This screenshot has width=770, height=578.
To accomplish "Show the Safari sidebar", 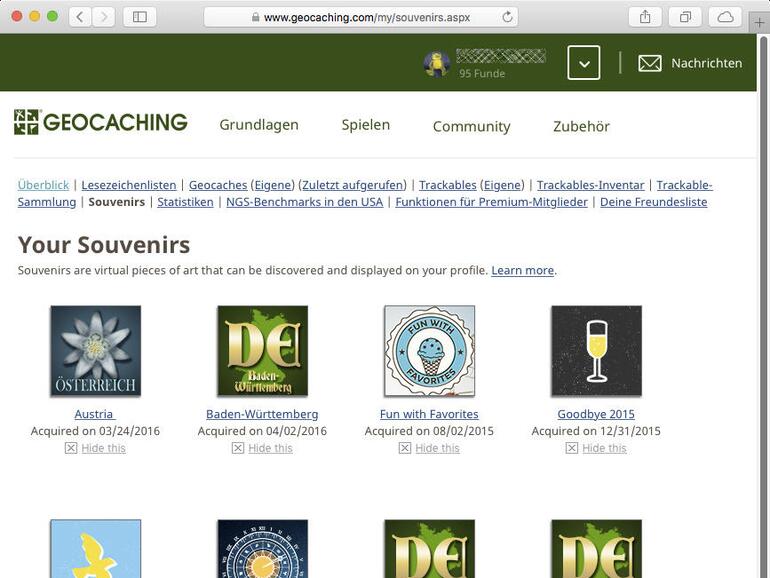I will coord(139,17).
